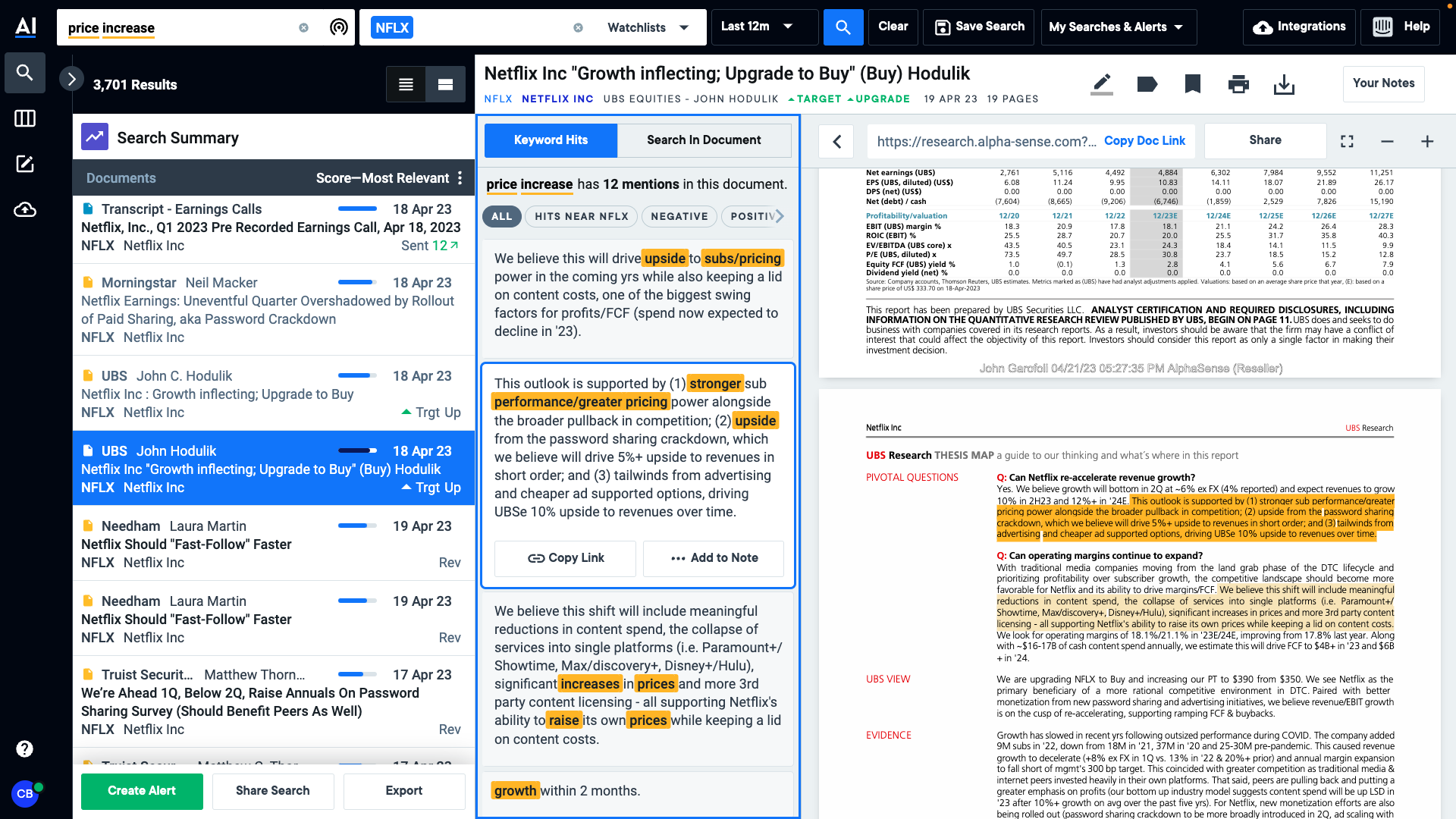Image resolution: width=1456 pixels, height=819 pixels.
Task: Click the highlighter annotate icon
Action: pyautogui.click(x=1102, y=83)
